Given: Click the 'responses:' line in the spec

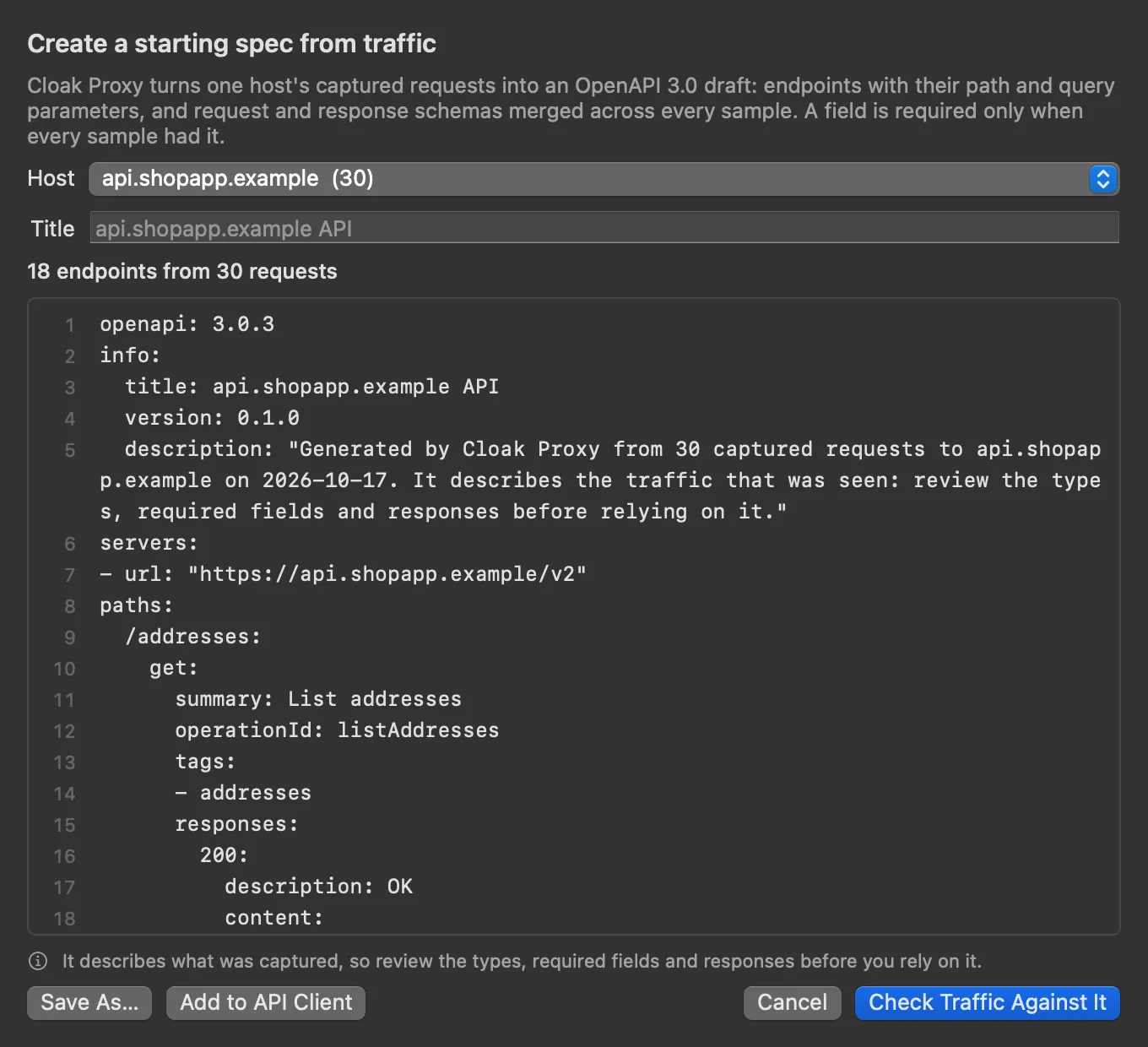Looking at the screenshot, I should (x=236, y=824).
